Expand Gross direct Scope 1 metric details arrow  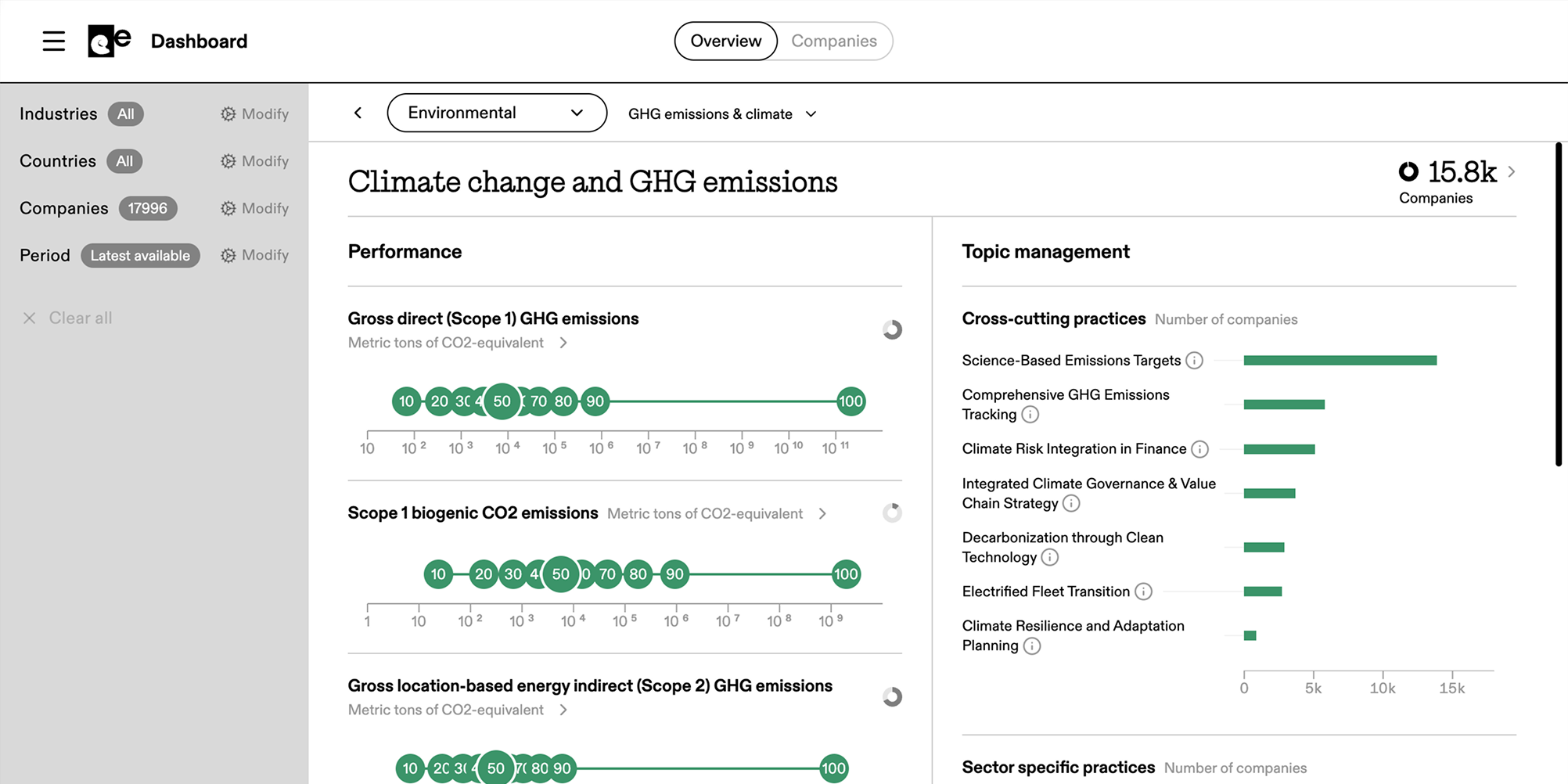click(x=564, y=343)
